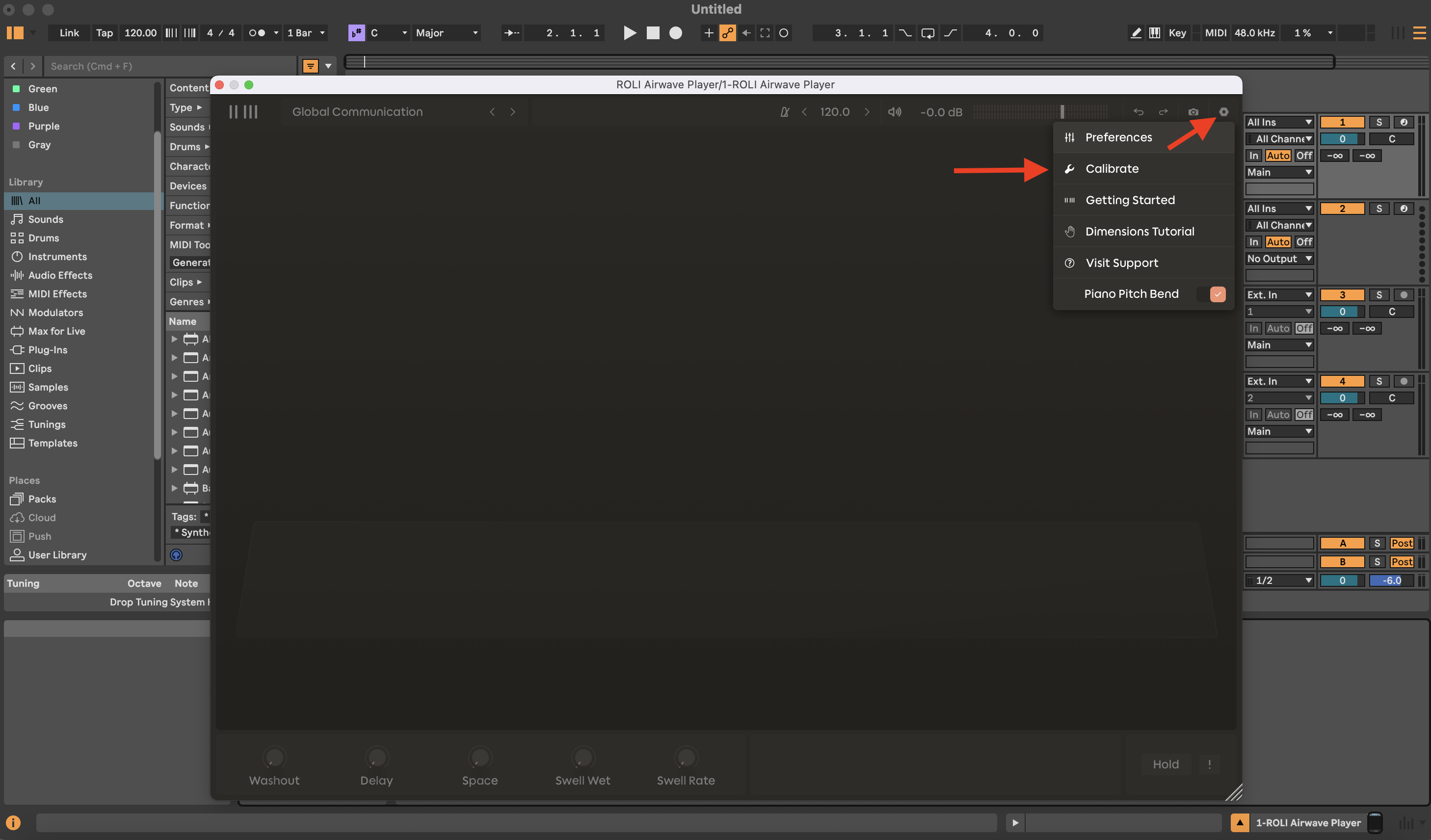This screenshot has height=840, width=1431.
Task: Select Calibrate from the settings menu
Action: click(x=1112, y=169)
